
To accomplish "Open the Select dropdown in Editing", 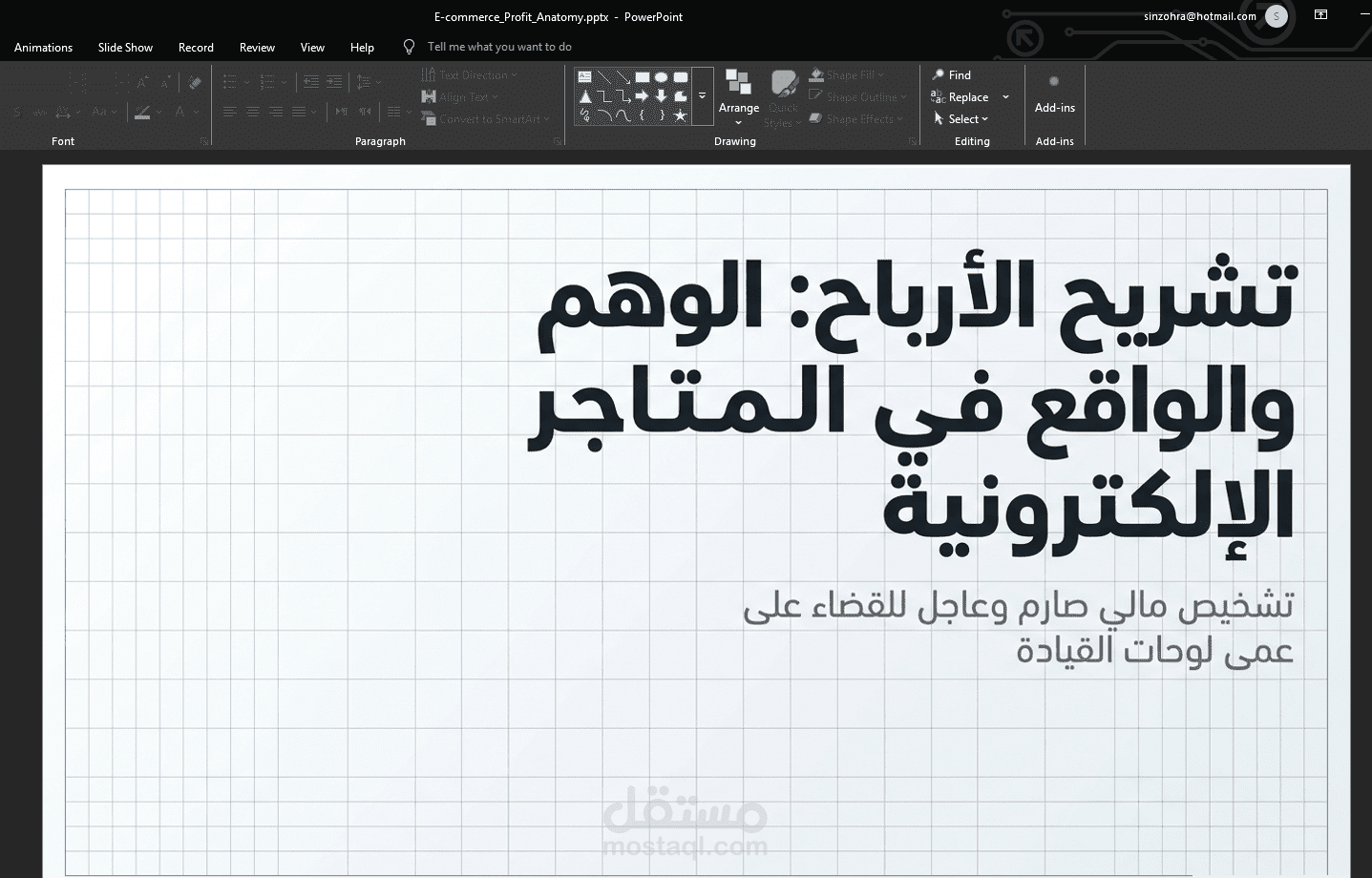I will point(960,118).
